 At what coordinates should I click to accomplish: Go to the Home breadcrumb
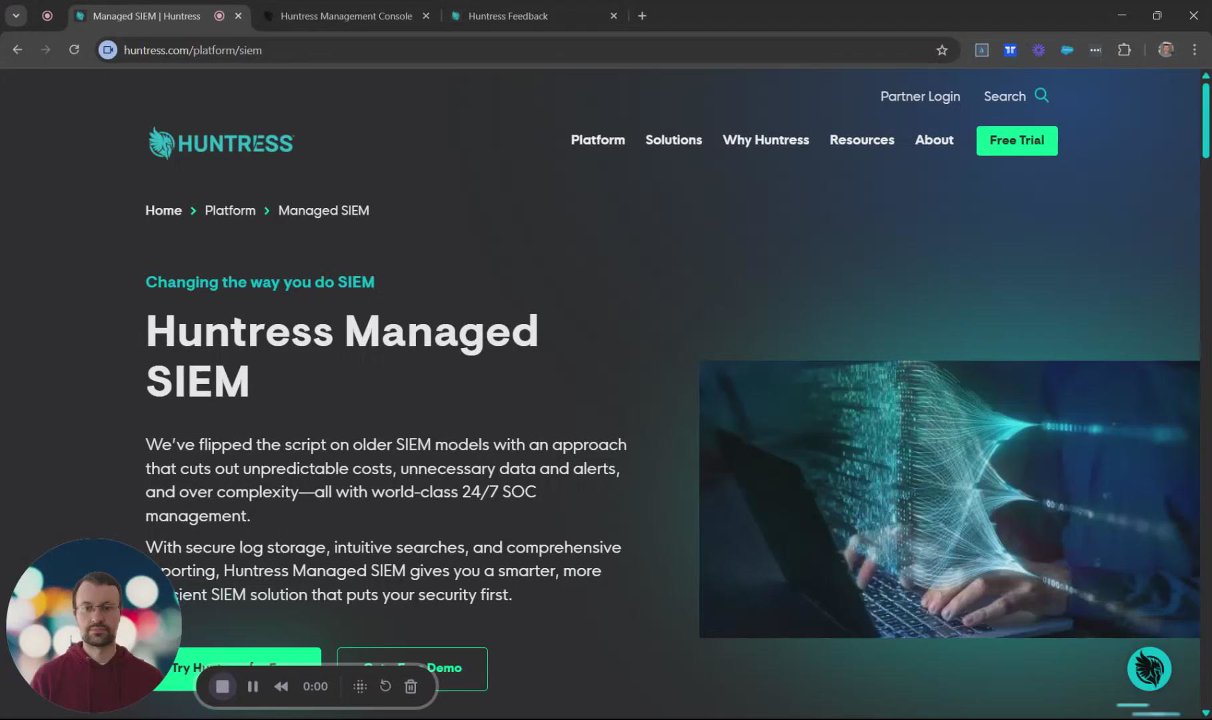[x=164, y=210]
